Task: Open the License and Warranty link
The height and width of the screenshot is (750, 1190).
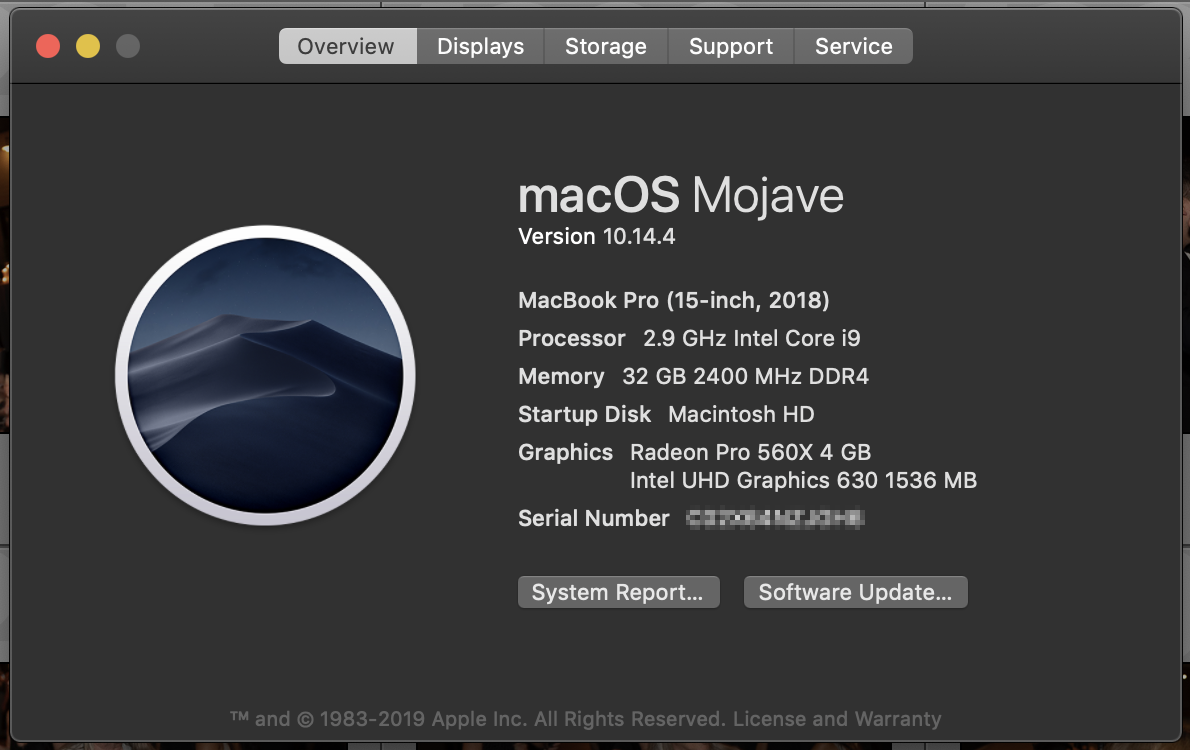Action: [837, 719]
